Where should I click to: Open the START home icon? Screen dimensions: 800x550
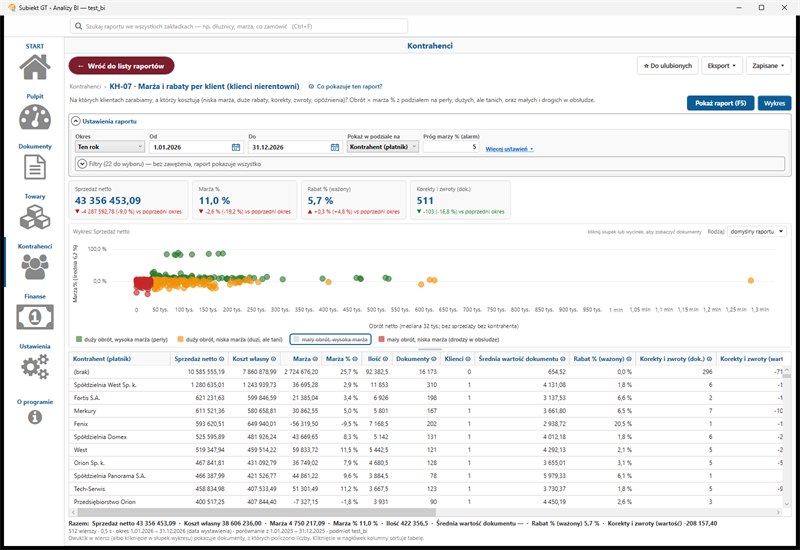coord(35,67)
